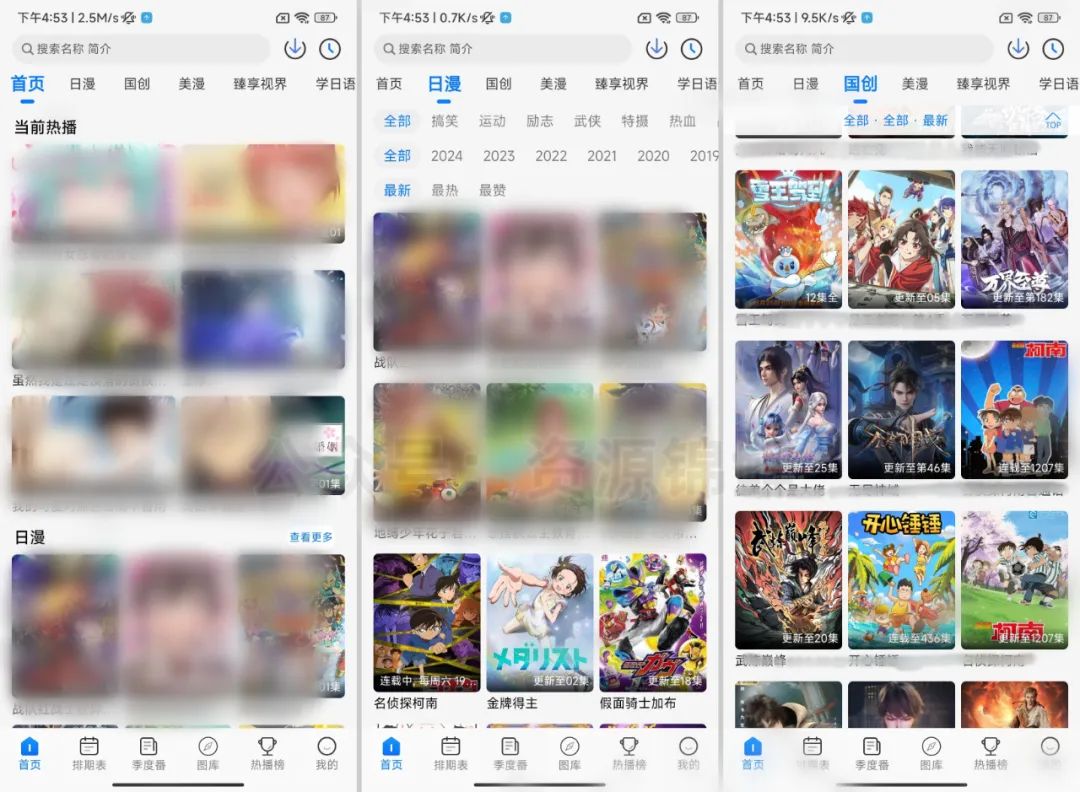
Task: Tap 排期表 calendar icon on left screen
Action: (89, 747)
